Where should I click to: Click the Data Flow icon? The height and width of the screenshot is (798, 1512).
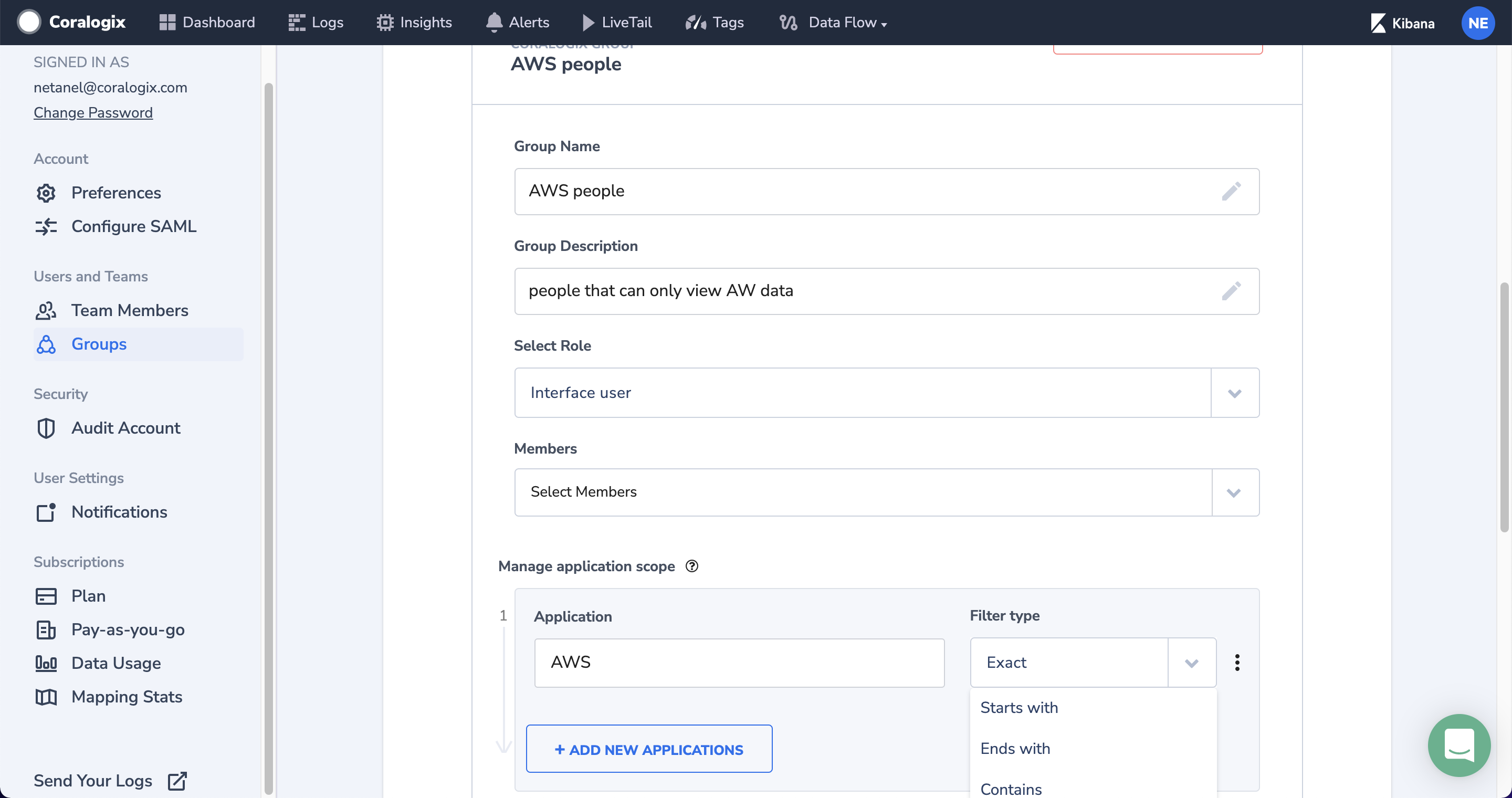[788, 22]
